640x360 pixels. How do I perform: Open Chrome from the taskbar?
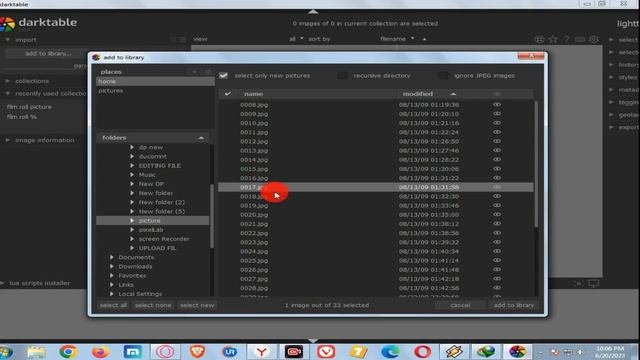tap(68, 351)
